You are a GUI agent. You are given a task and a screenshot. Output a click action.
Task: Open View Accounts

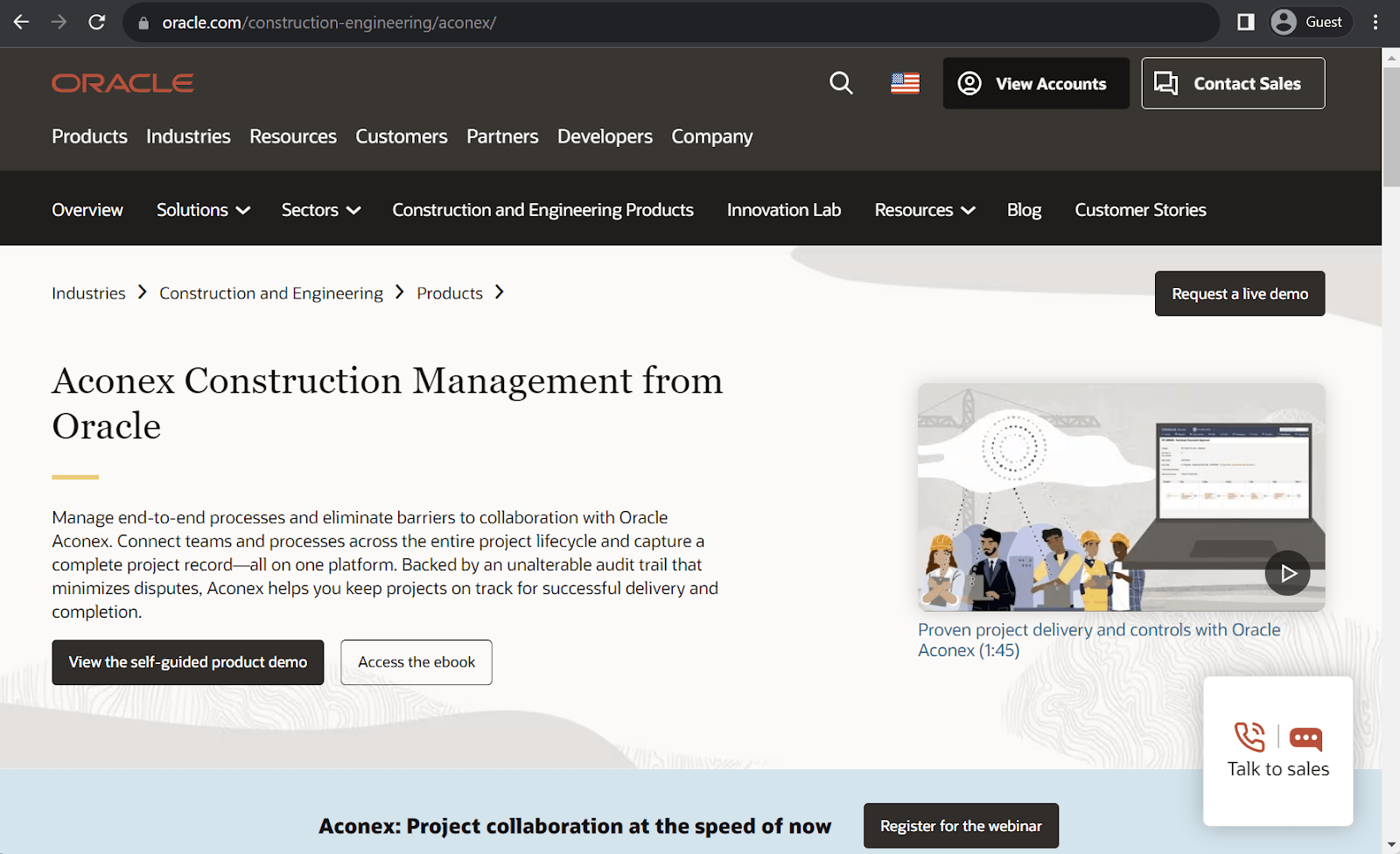point(1035,83)
